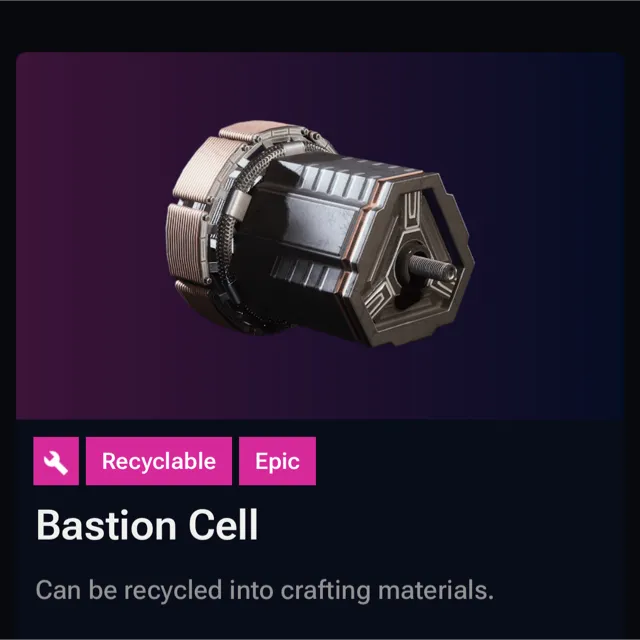
Task: Open the Bastion Cell title heading
Action: coord(147,525)
